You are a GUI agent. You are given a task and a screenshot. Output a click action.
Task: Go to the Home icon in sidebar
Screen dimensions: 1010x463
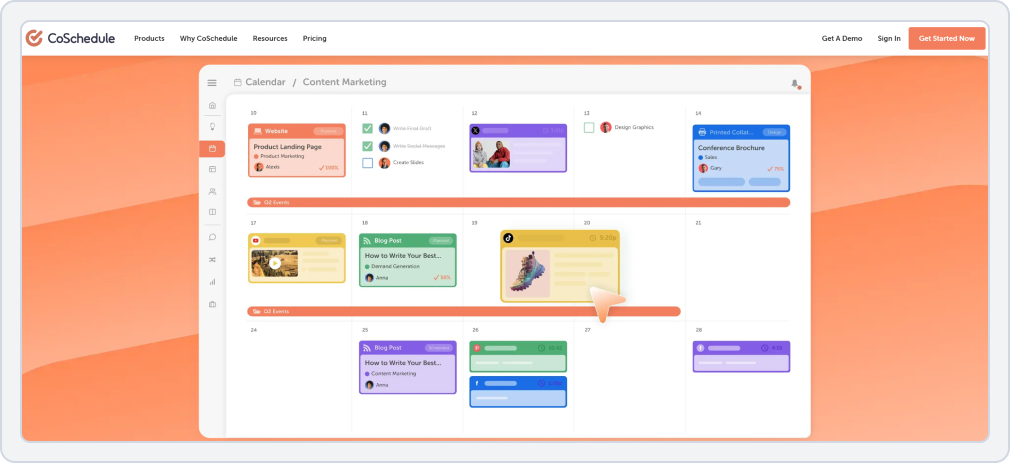tap(213, 106)
